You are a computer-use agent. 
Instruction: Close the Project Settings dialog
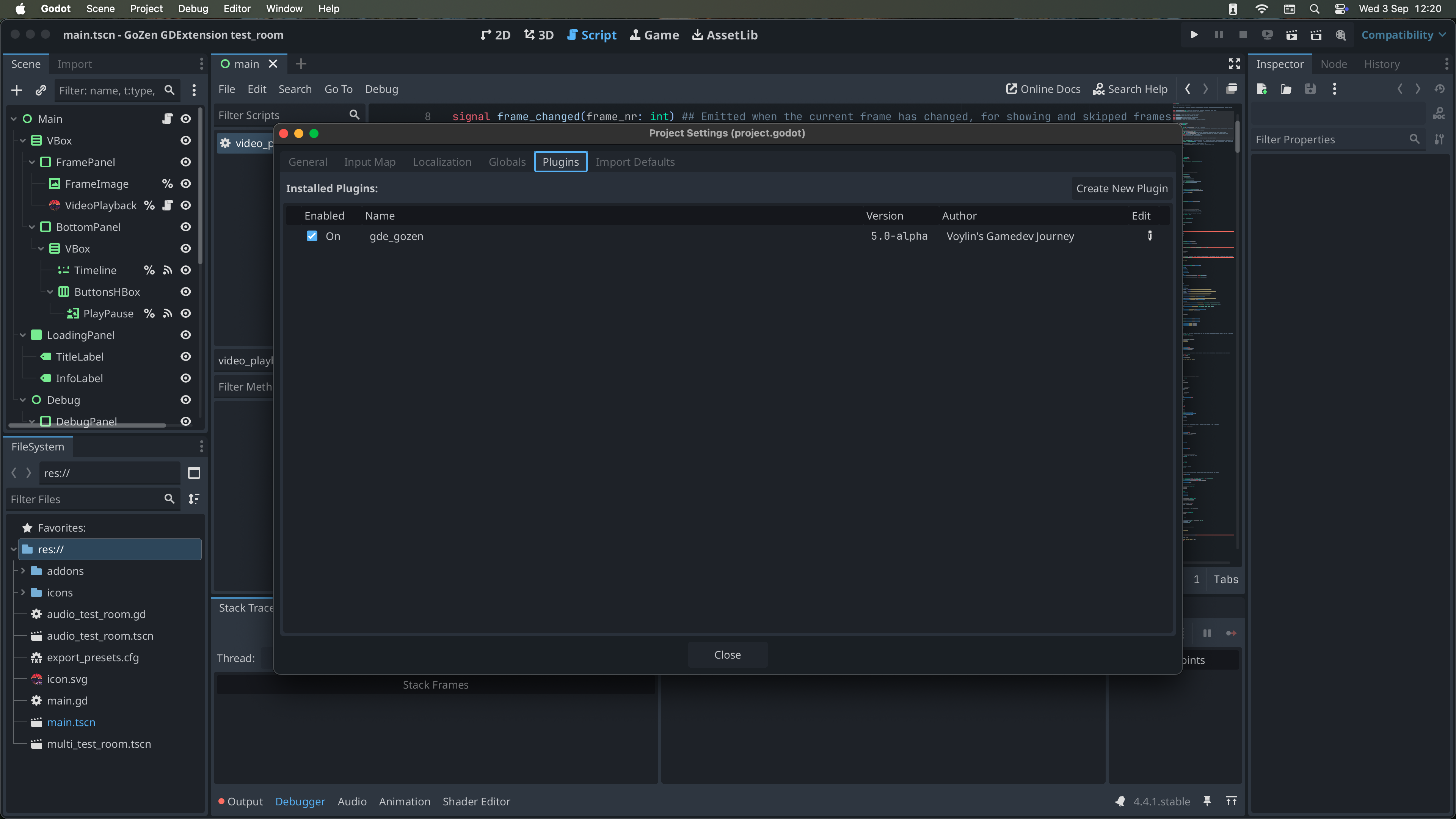(727, 654)
